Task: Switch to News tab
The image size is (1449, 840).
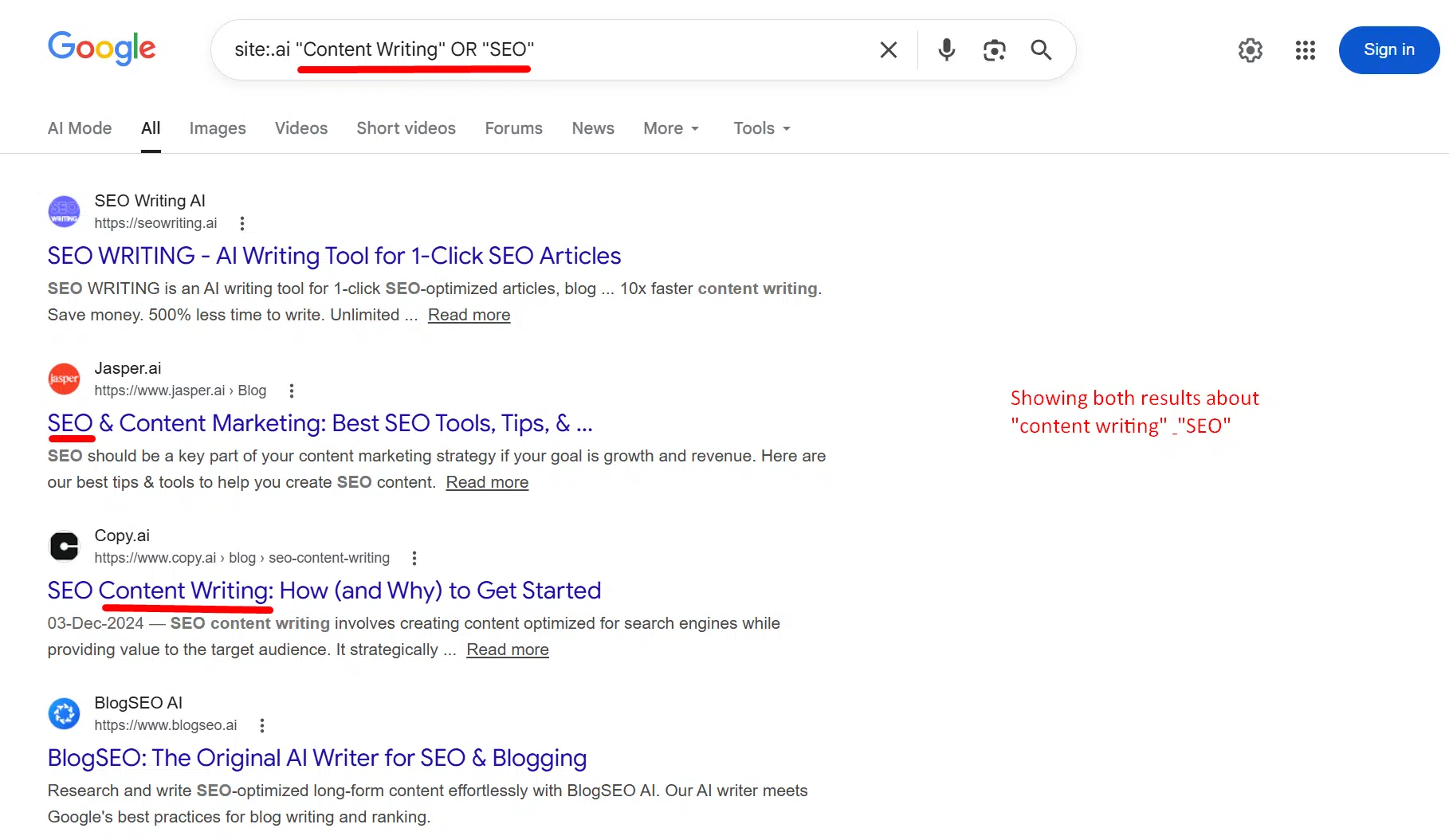Action: coord(593,128)
